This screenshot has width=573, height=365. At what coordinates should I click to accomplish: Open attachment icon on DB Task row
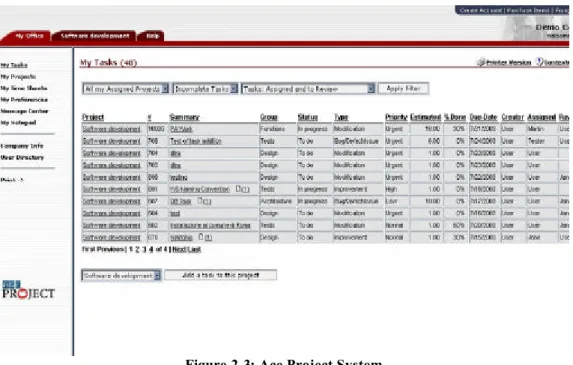[x=200, y=201]
